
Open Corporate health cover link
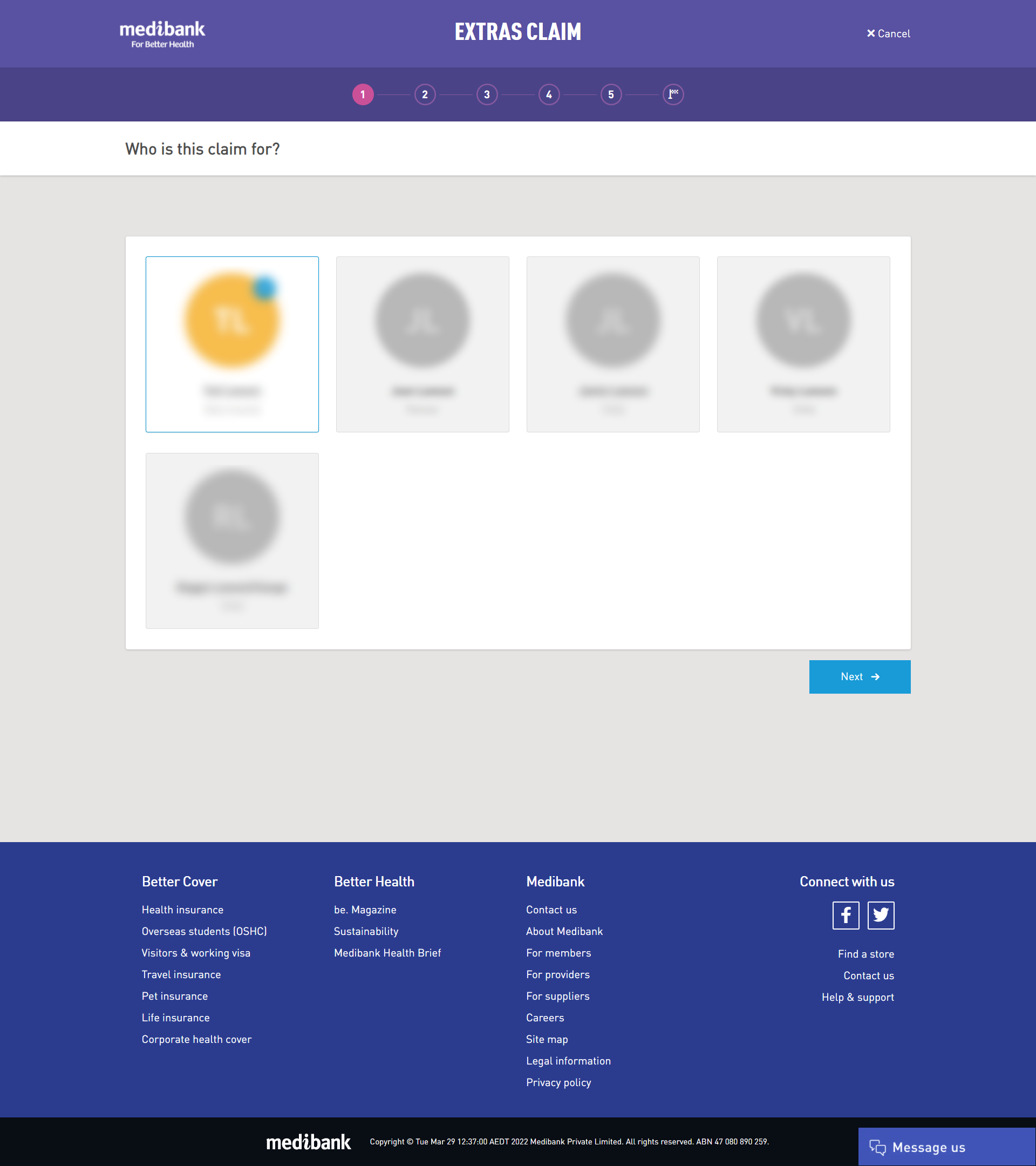197,1040
